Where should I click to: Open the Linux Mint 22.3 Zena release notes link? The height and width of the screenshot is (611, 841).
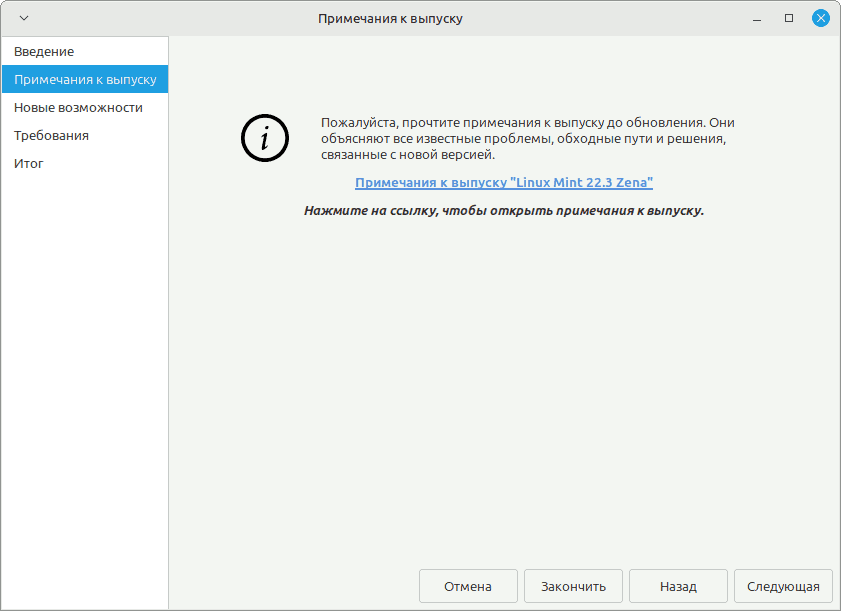click(504, 182)
